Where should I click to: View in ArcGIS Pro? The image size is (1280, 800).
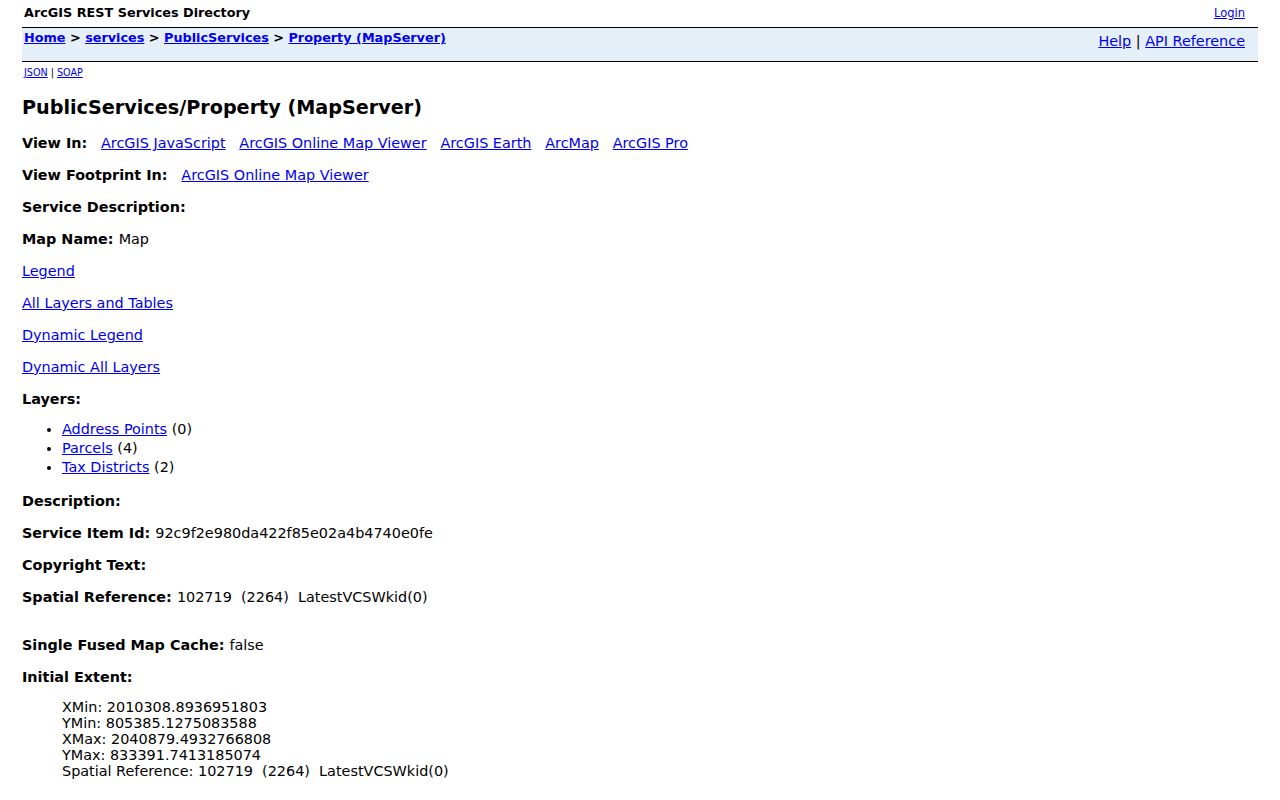coord(650,143)
